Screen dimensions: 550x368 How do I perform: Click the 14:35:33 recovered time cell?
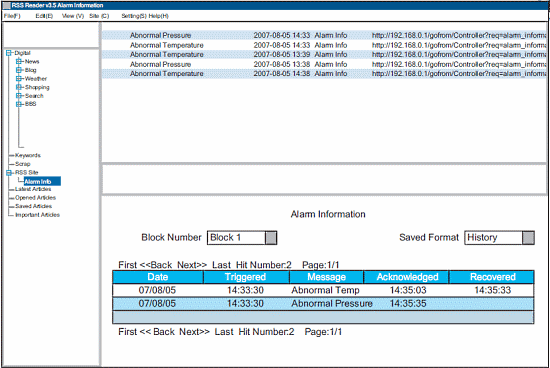click(x=492, y=290)
